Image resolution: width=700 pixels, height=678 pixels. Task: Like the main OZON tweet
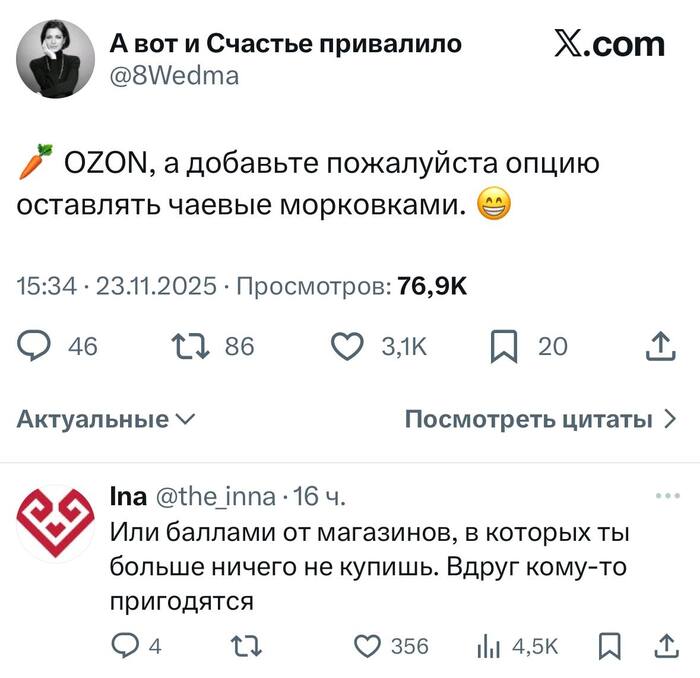click(346, 346)
